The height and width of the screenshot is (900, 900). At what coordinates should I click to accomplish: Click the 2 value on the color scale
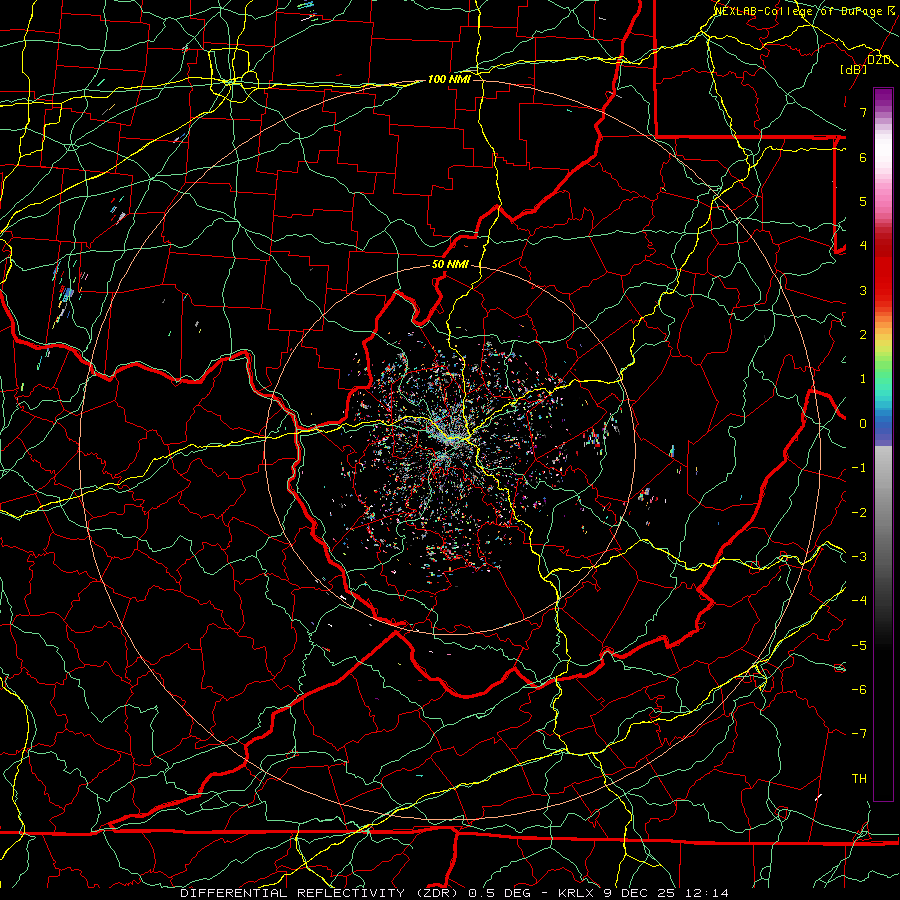click(x=863, y=335)
